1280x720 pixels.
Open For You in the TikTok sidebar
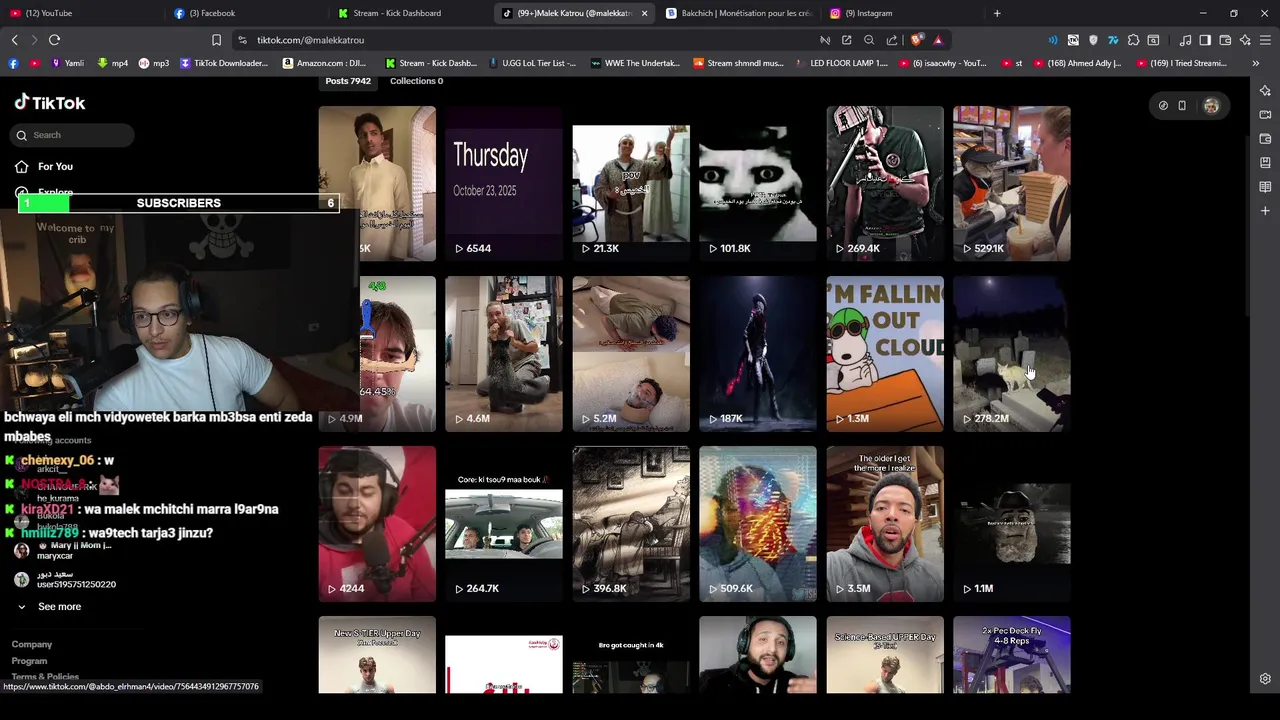coord(55,167)
